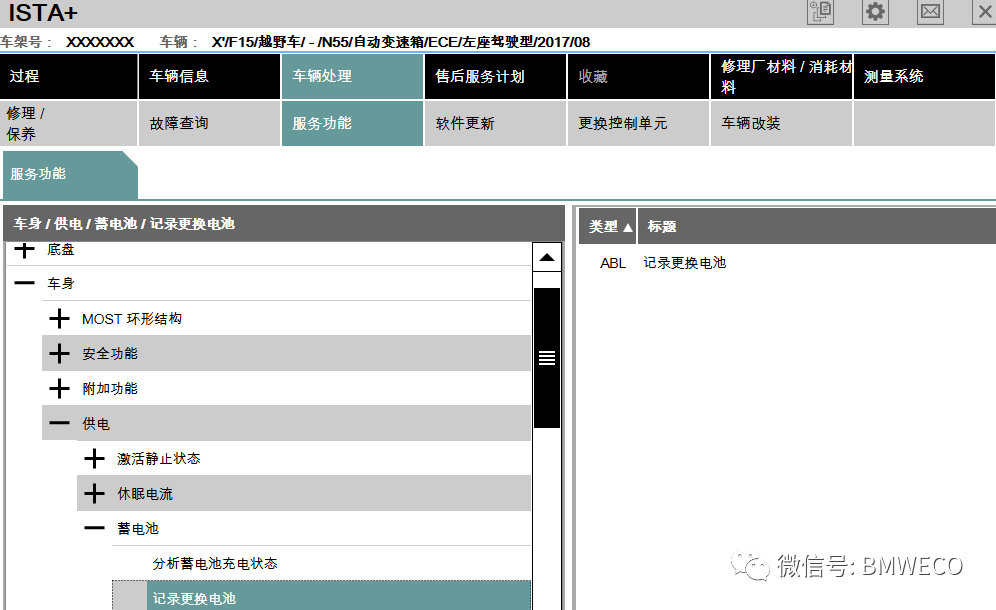996x610 pixels.
Task: Open the 车辆信息 tab
Action: coord(210,76)
